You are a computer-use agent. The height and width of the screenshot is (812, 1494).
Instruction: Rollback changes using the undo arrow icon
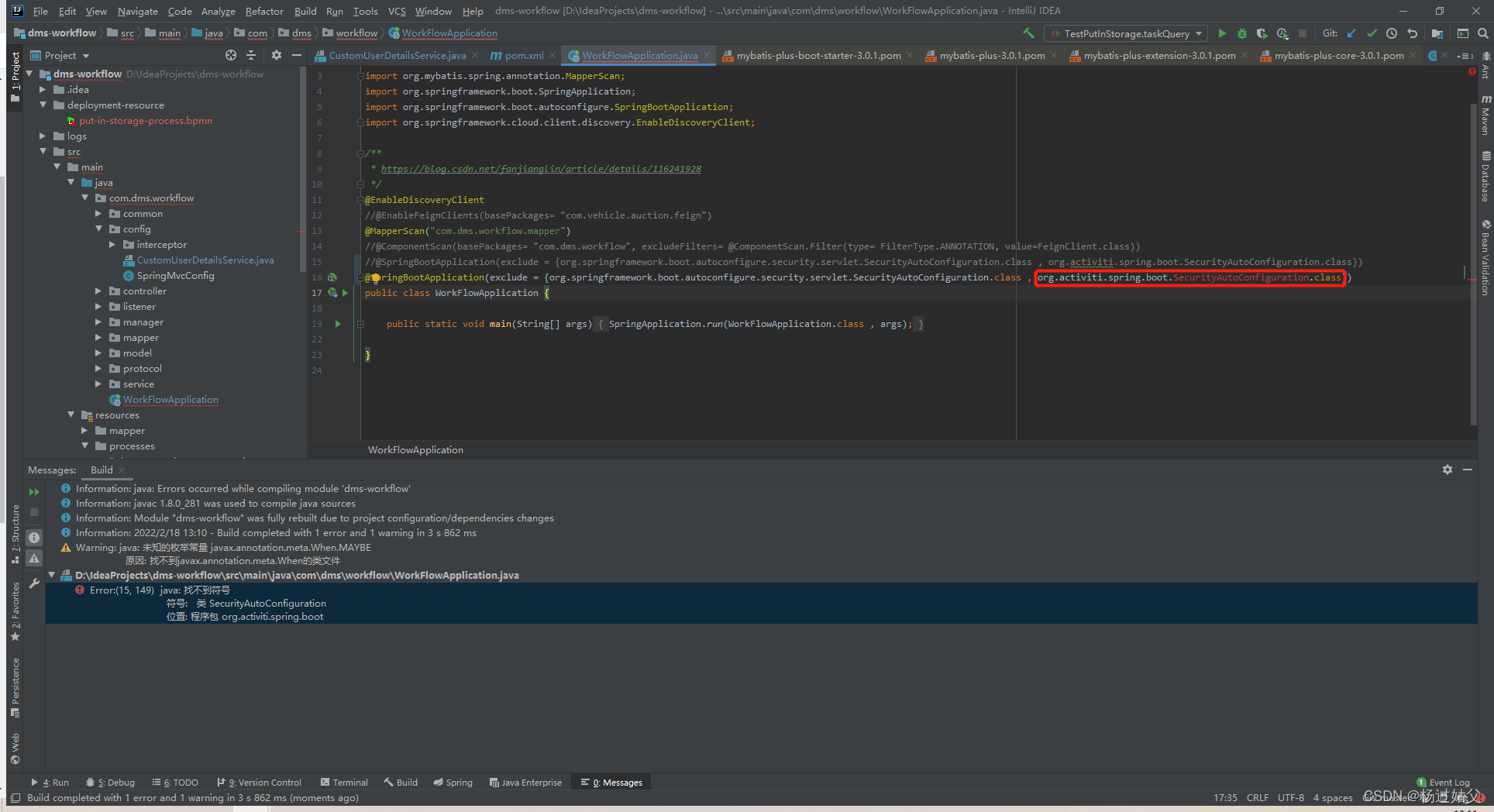[x=1413, y=33]
